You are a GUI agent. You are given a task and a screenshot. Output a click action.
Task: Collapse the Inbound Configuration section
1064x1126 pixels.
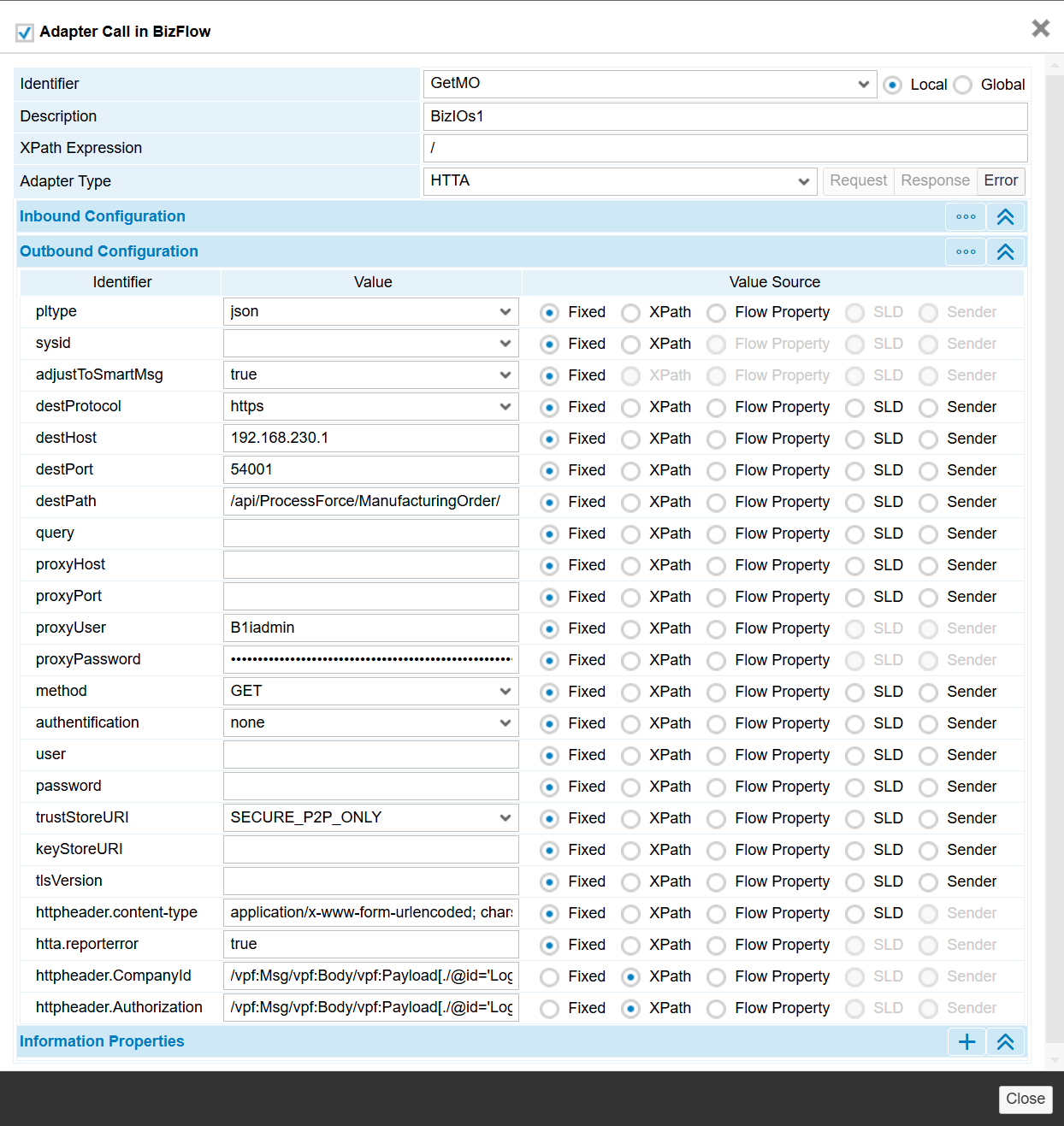(x=1005, y=217)
